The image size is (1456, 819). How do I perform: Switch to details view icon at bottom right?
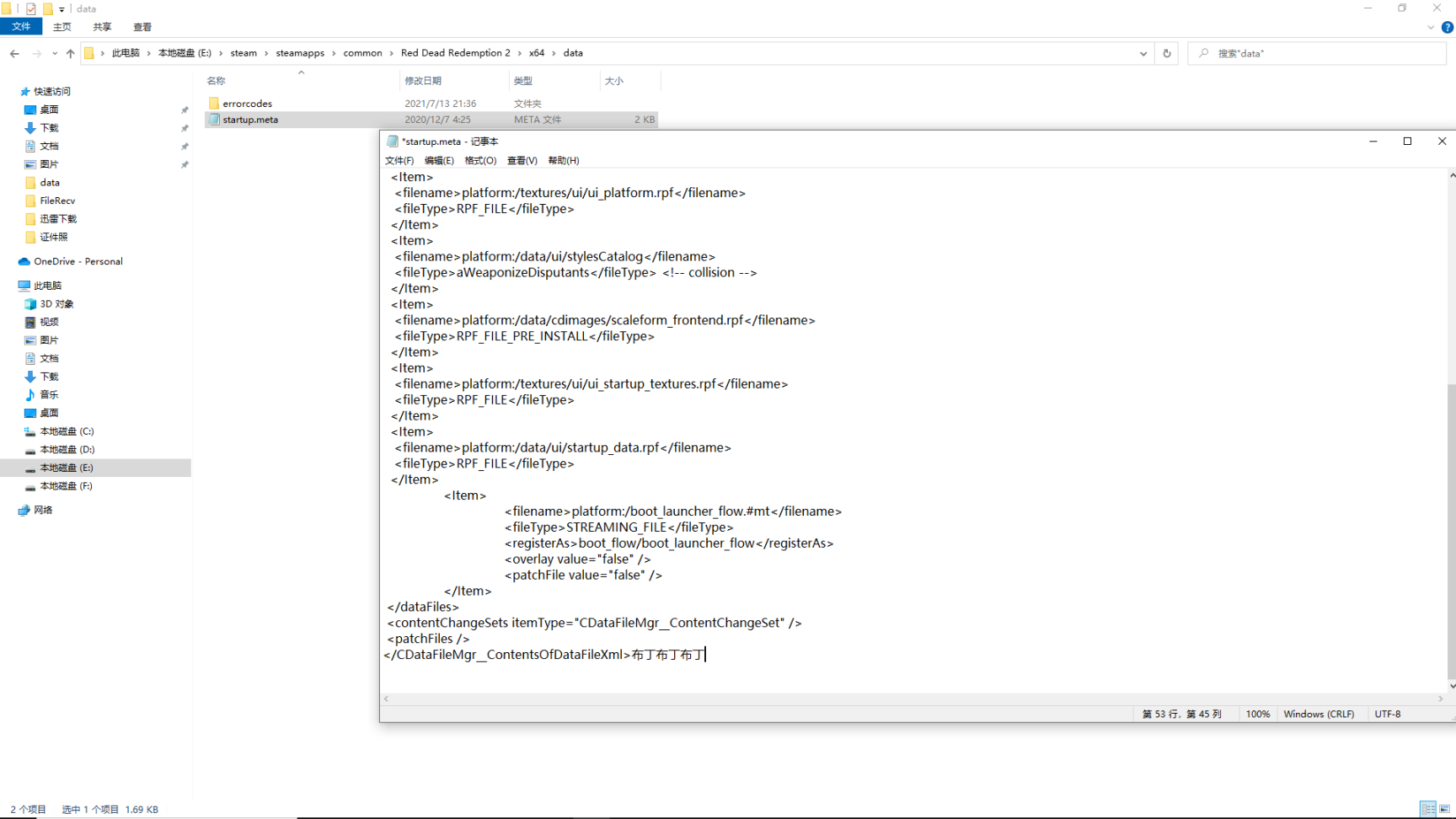[1428, 809]
